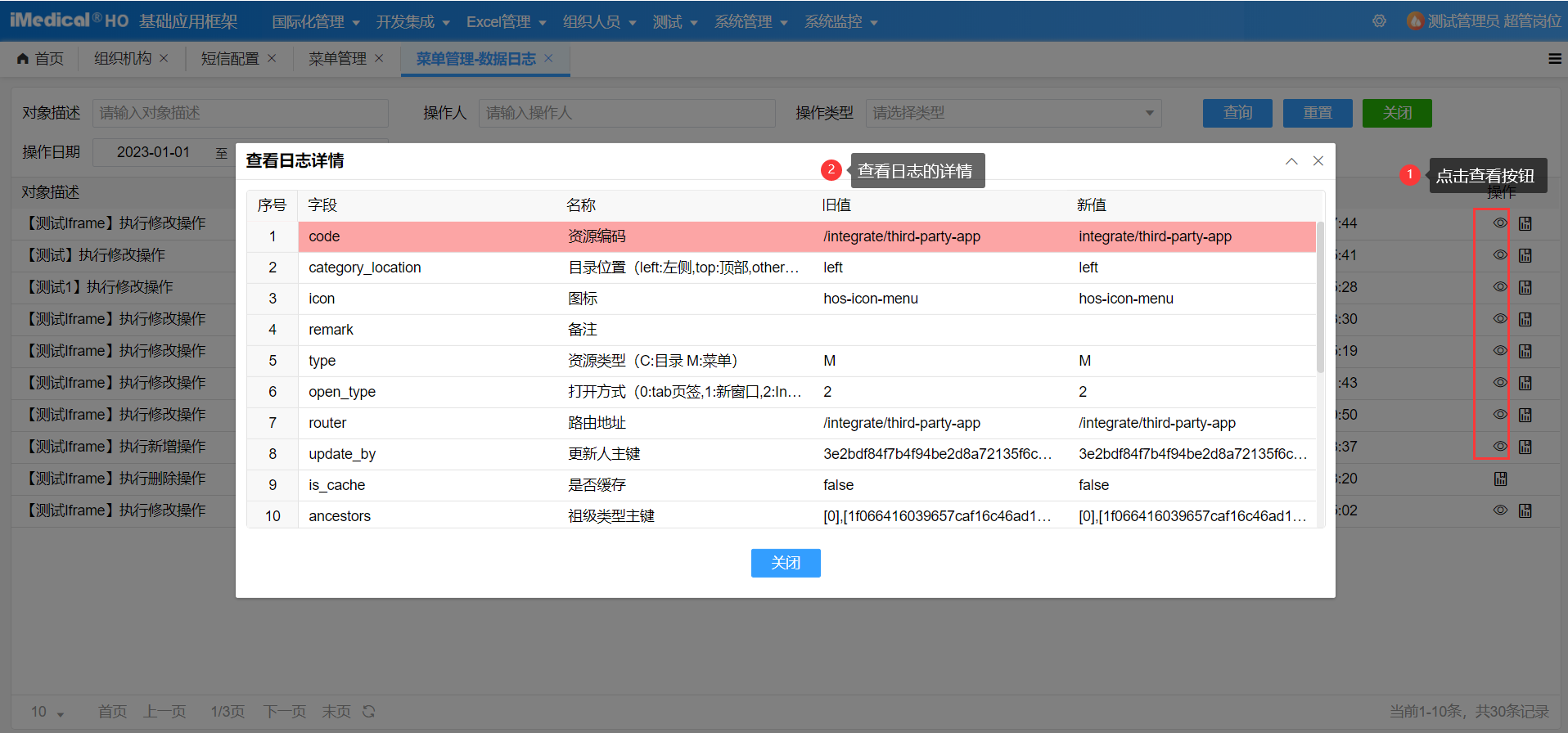This screenshot has height=733, width=1568.
Task: Open the 操作类型 select dropdown
Action: click(x=1013, y=113)
